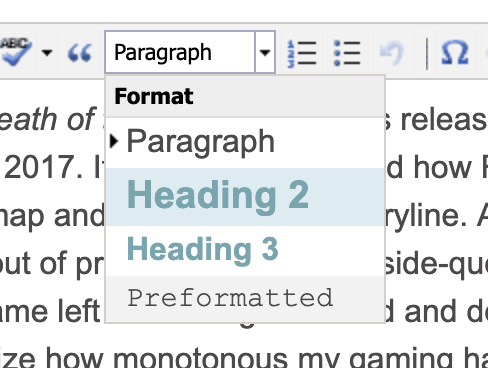488x368 pixels.
Task: Insert a numbered list
Action: coord(302,53)
